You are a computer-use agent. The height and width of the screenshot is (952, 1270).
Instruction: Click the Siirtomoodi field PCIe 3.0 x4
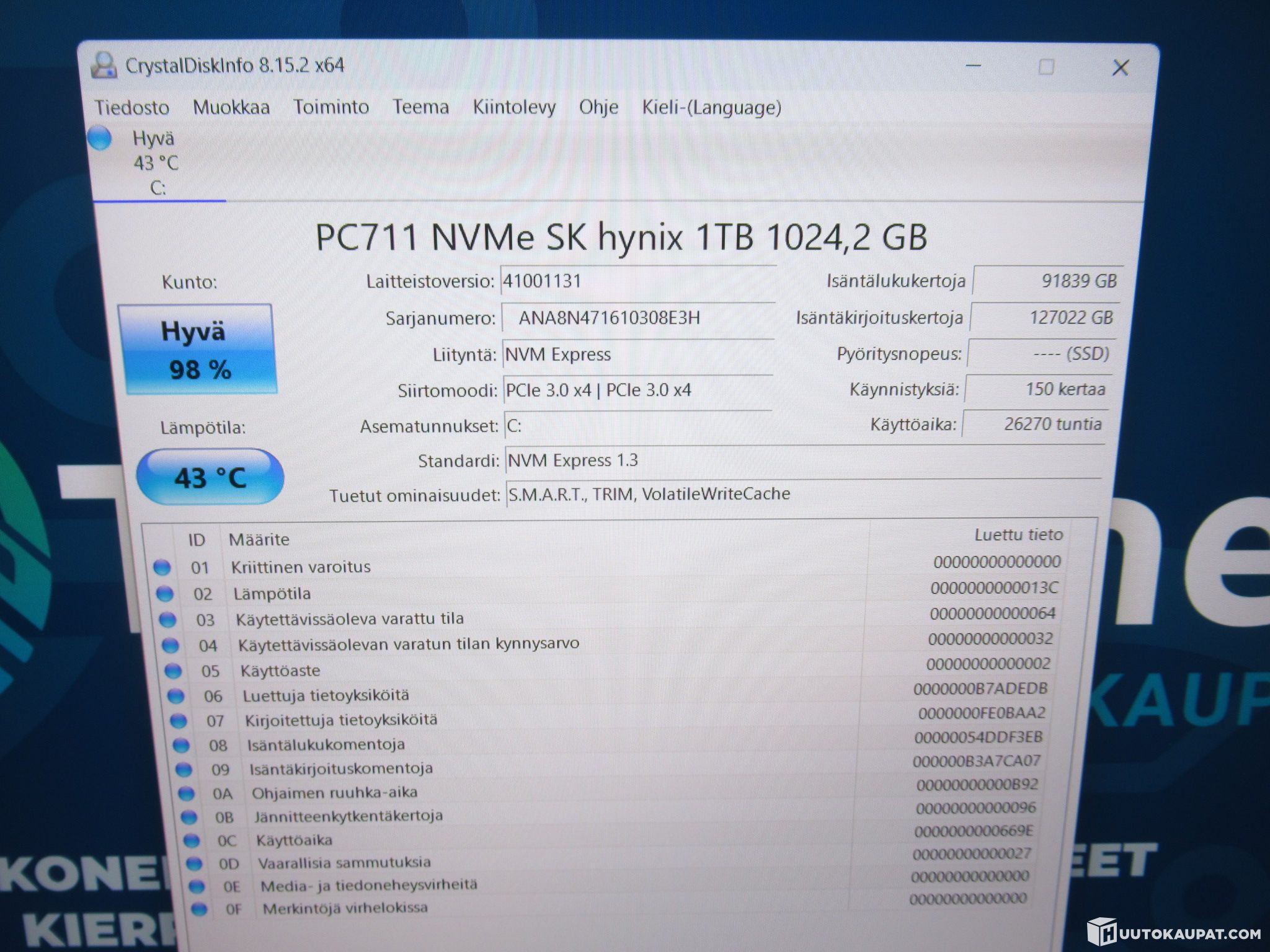(637, 390)
